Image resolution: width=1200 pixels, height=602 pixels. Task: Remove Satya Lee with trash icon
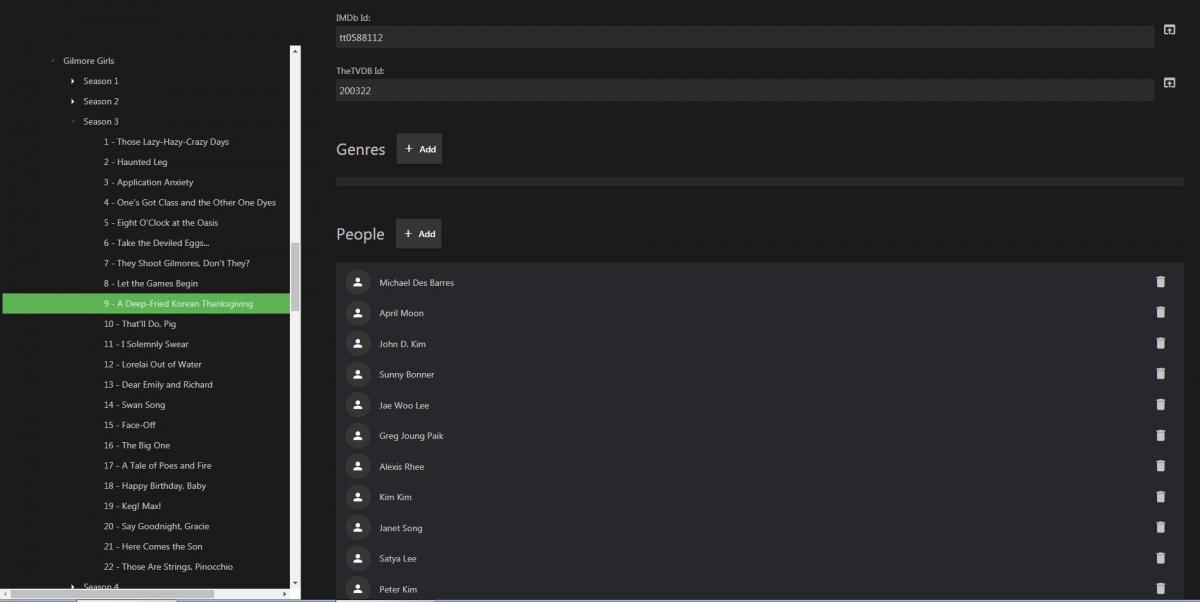tap(1160, 558)
